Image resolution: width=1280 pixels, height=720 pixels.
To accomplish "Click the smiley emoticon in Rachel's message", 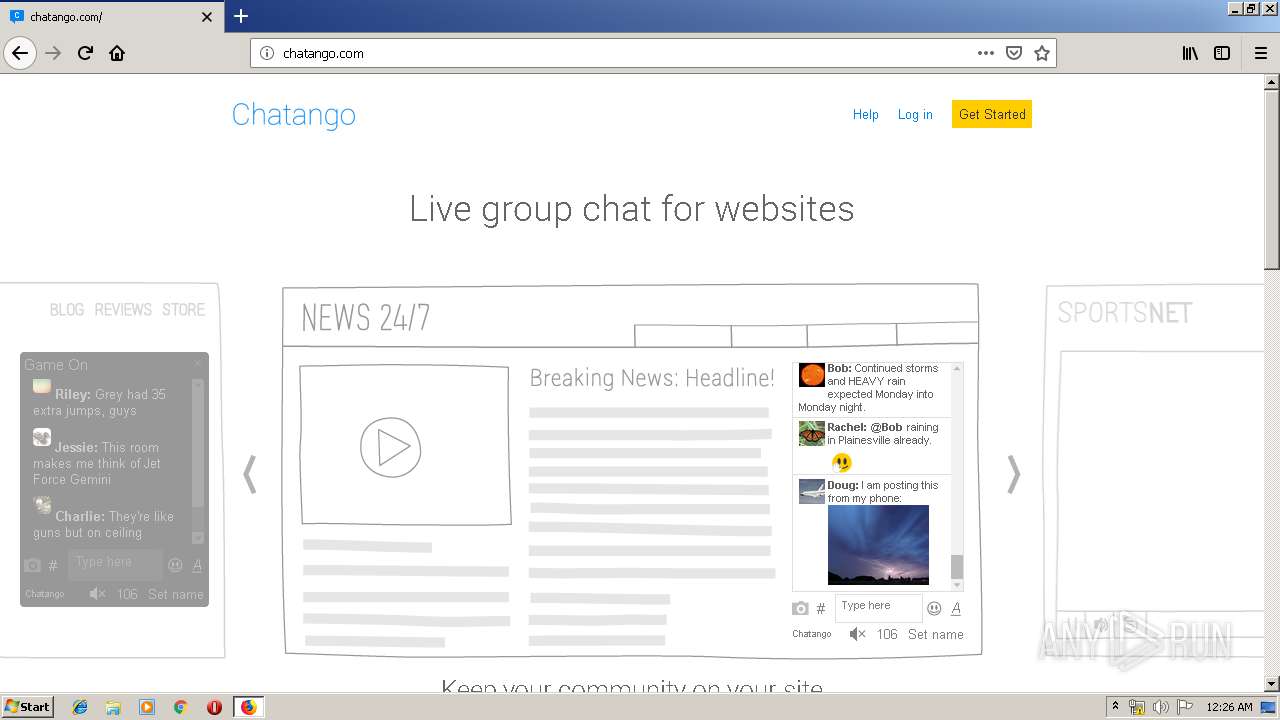I will click(842, 462).
